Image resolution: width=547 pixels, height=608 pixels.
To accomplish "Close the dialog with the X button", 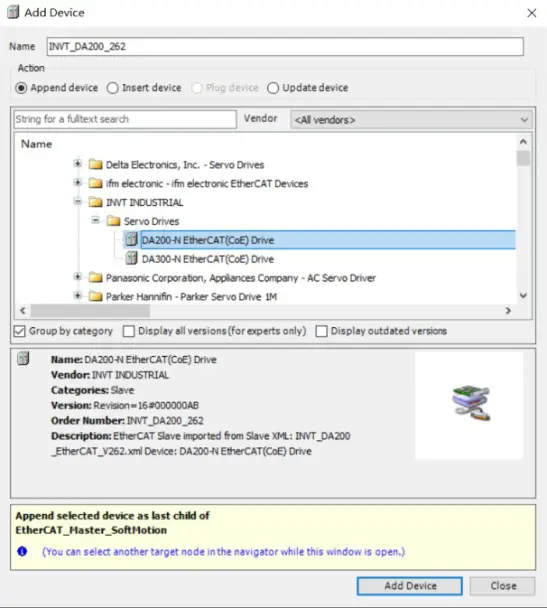I will pos(531,13).
